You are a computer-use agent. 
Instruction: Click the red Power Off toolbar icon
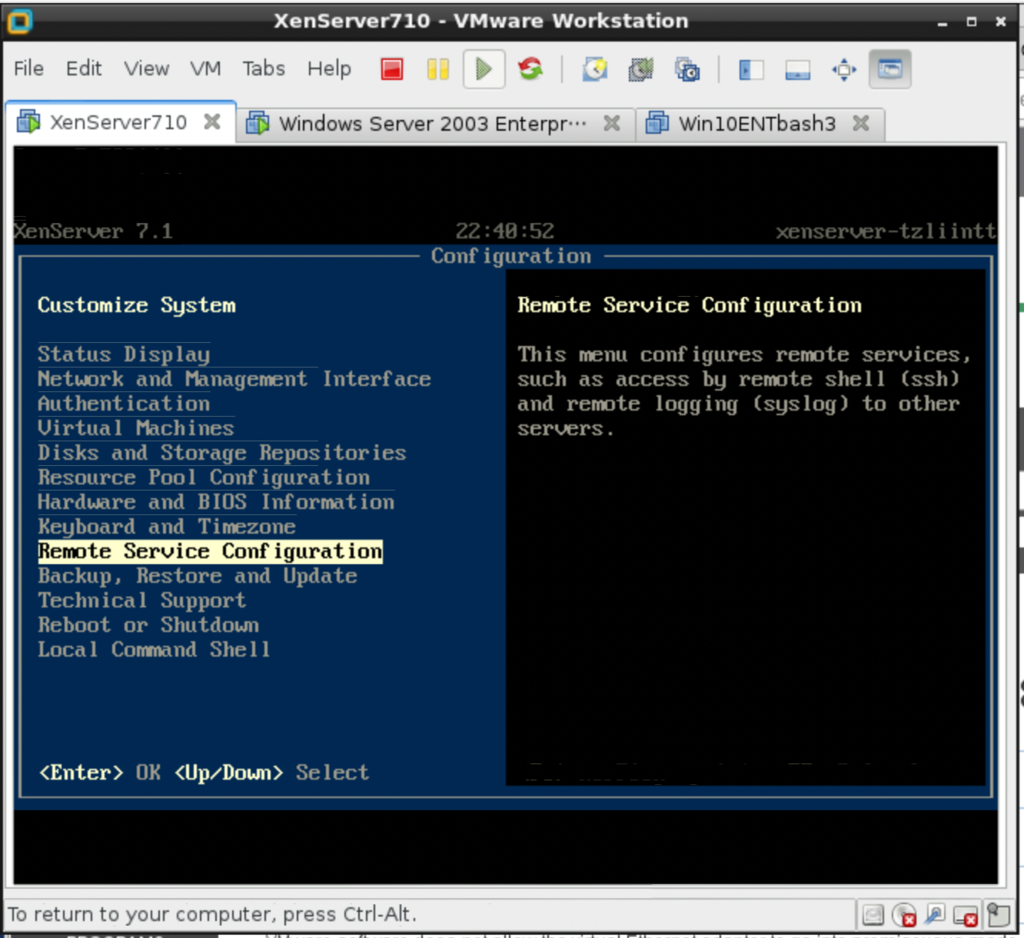pos(392,69)
